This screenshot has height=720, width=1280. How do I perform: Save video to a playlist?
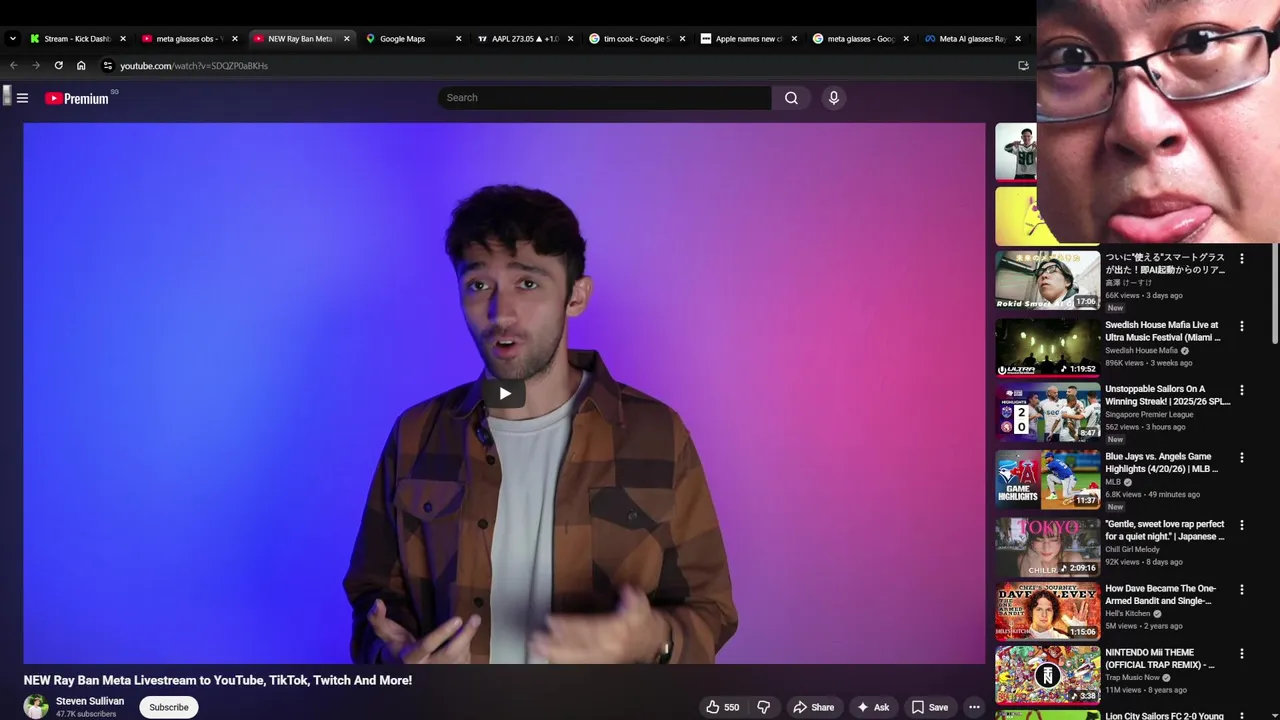(x=929, y=707)
